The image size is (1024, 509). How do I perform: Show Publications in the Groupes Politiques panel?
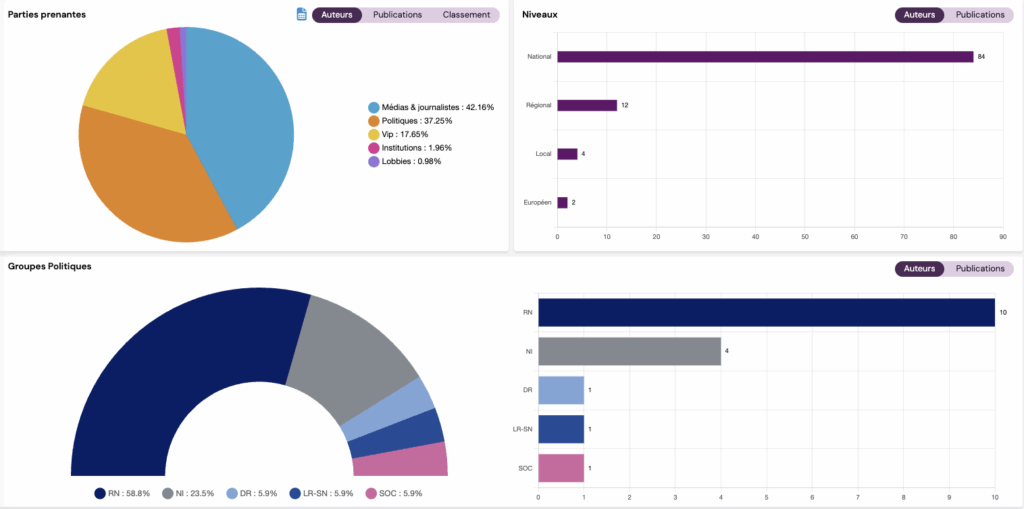980,269
